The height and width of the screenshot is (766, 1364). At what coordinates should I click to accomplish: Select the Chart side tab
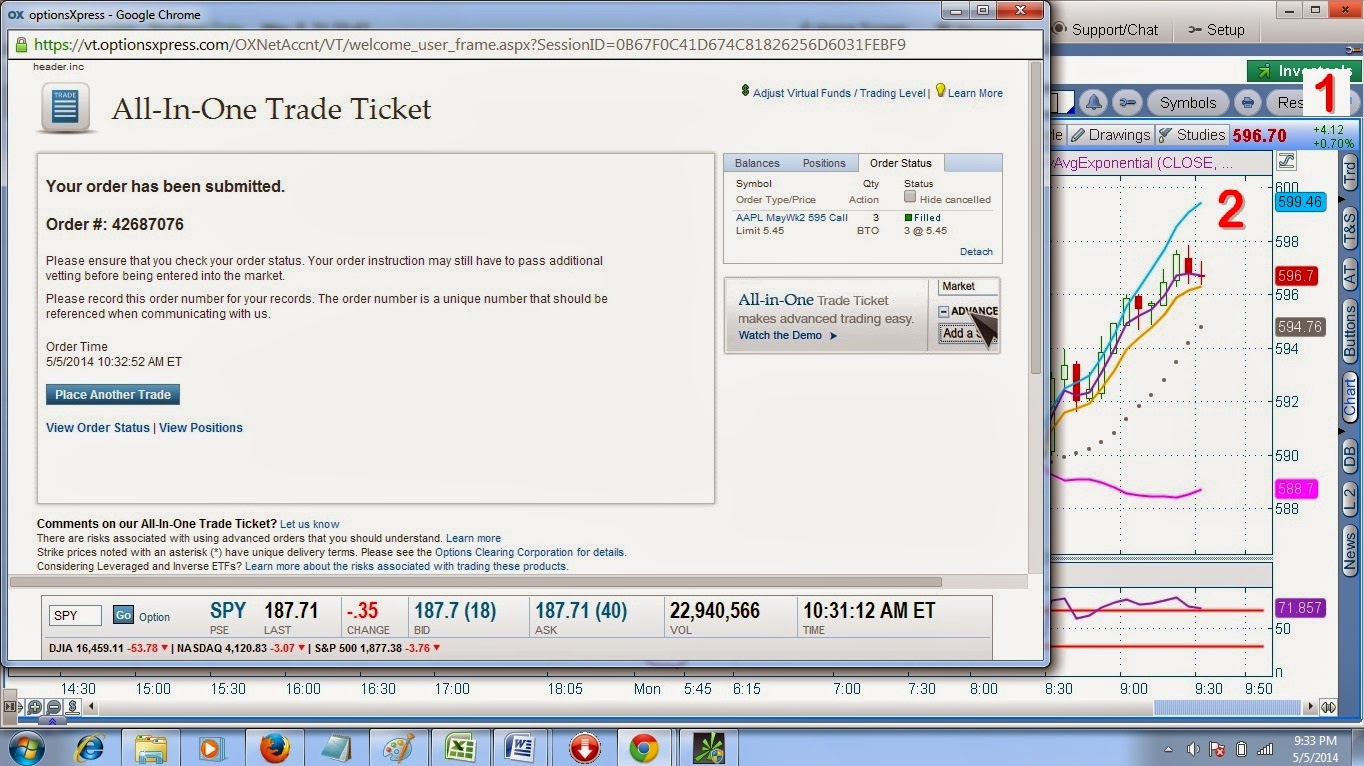pyautogui.click(x=1350, y=397)
